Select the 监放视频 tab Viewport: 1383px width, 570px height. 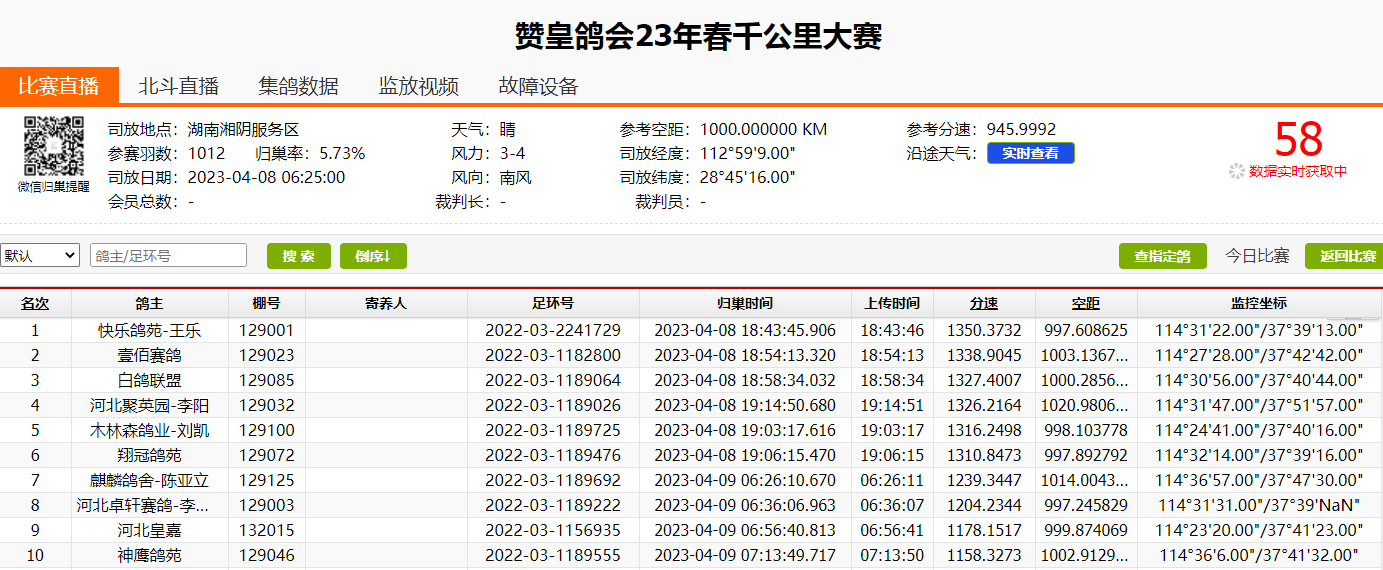point(418,86)
